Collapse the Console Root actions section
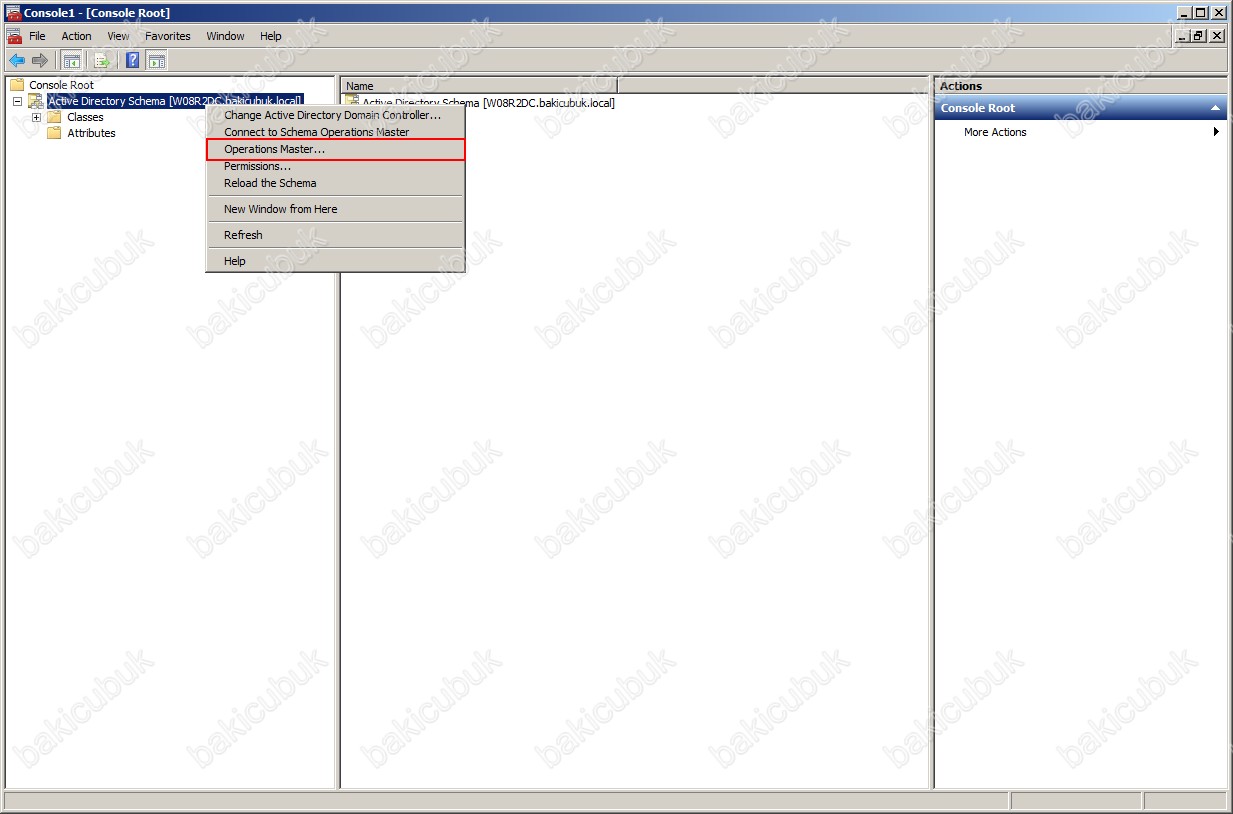 pos(1216,108)
